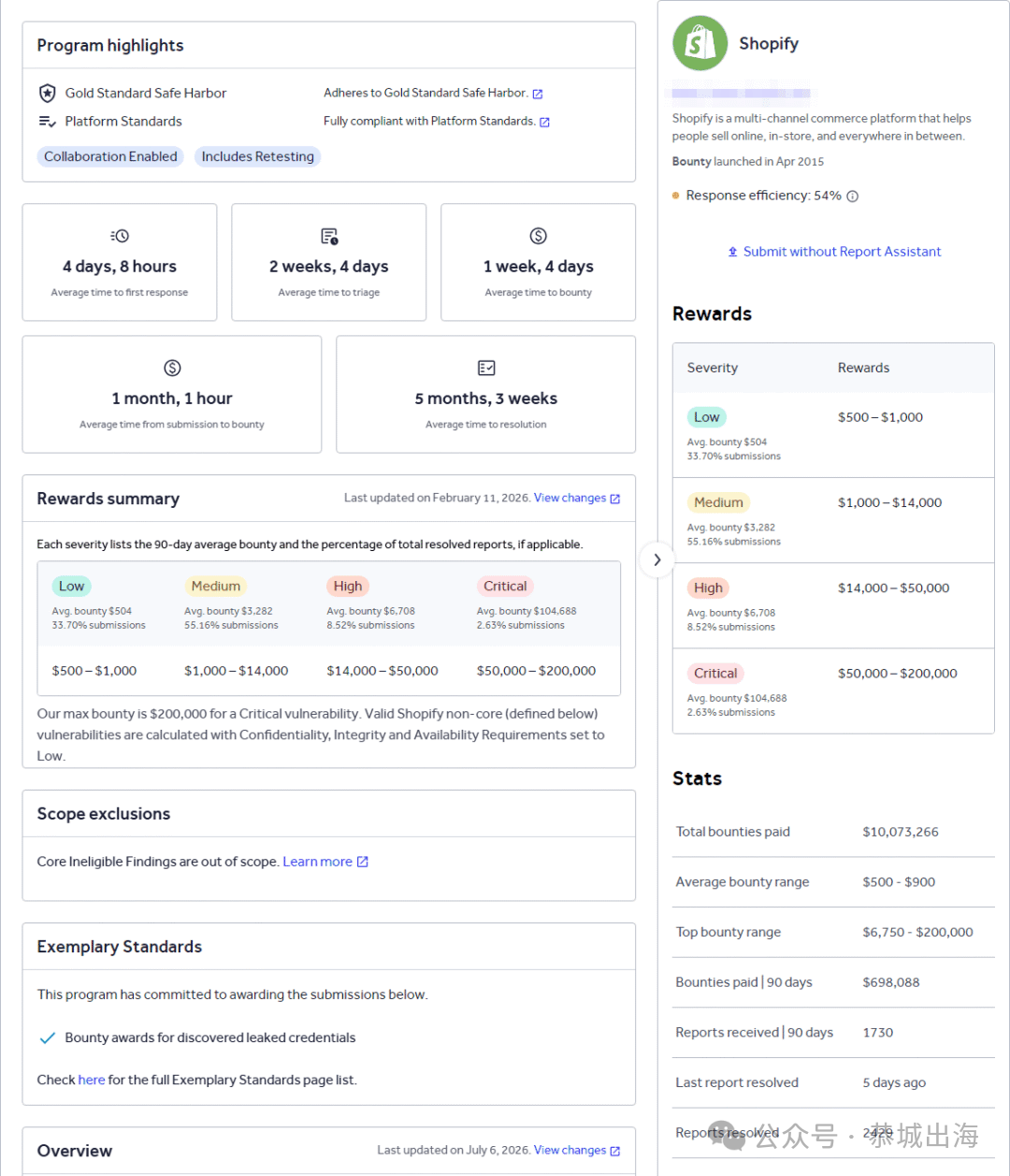Open 'View changes' in Rewards summary header
Image resolution: width=1010 pixels, height=1176 pixels.
click(x=577, y=498)
